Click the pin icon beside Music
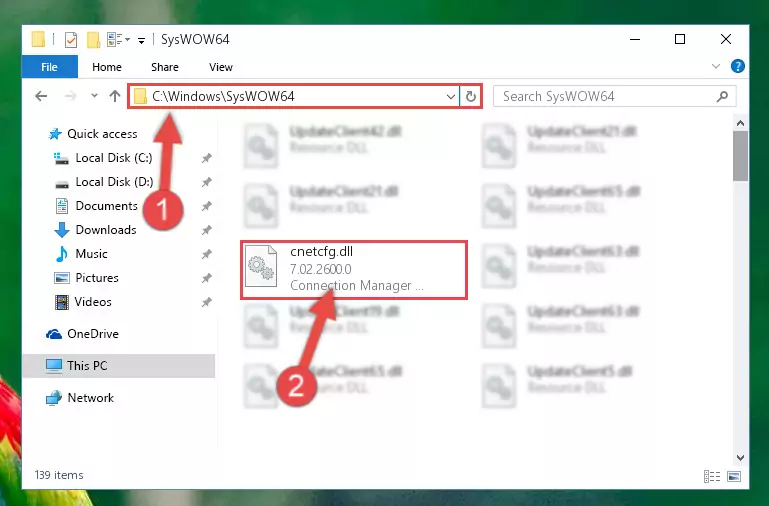This screenshot has width=769, height=506. (x=206, y=254)
